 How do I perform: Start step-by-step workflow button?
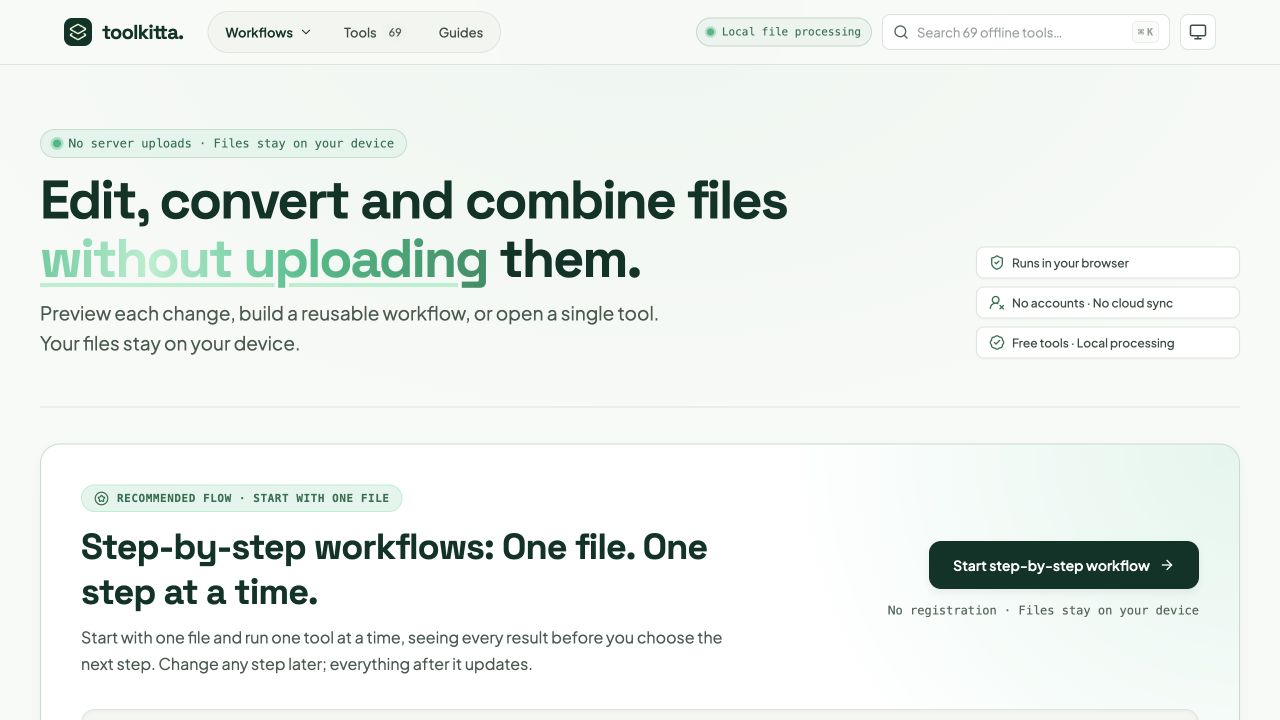click(1064, 565)
